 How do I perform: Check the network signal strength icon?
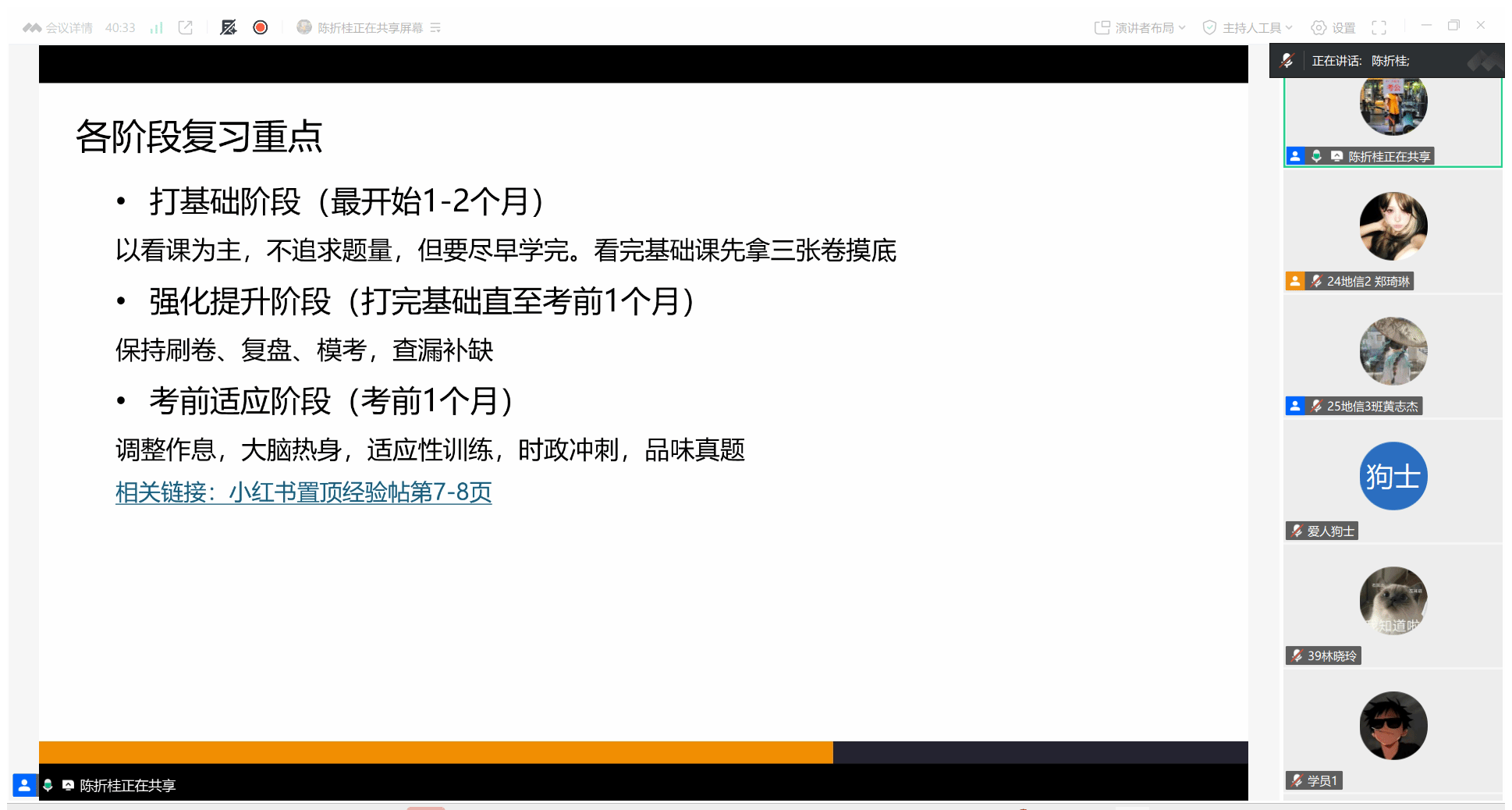tap(157, 28)
